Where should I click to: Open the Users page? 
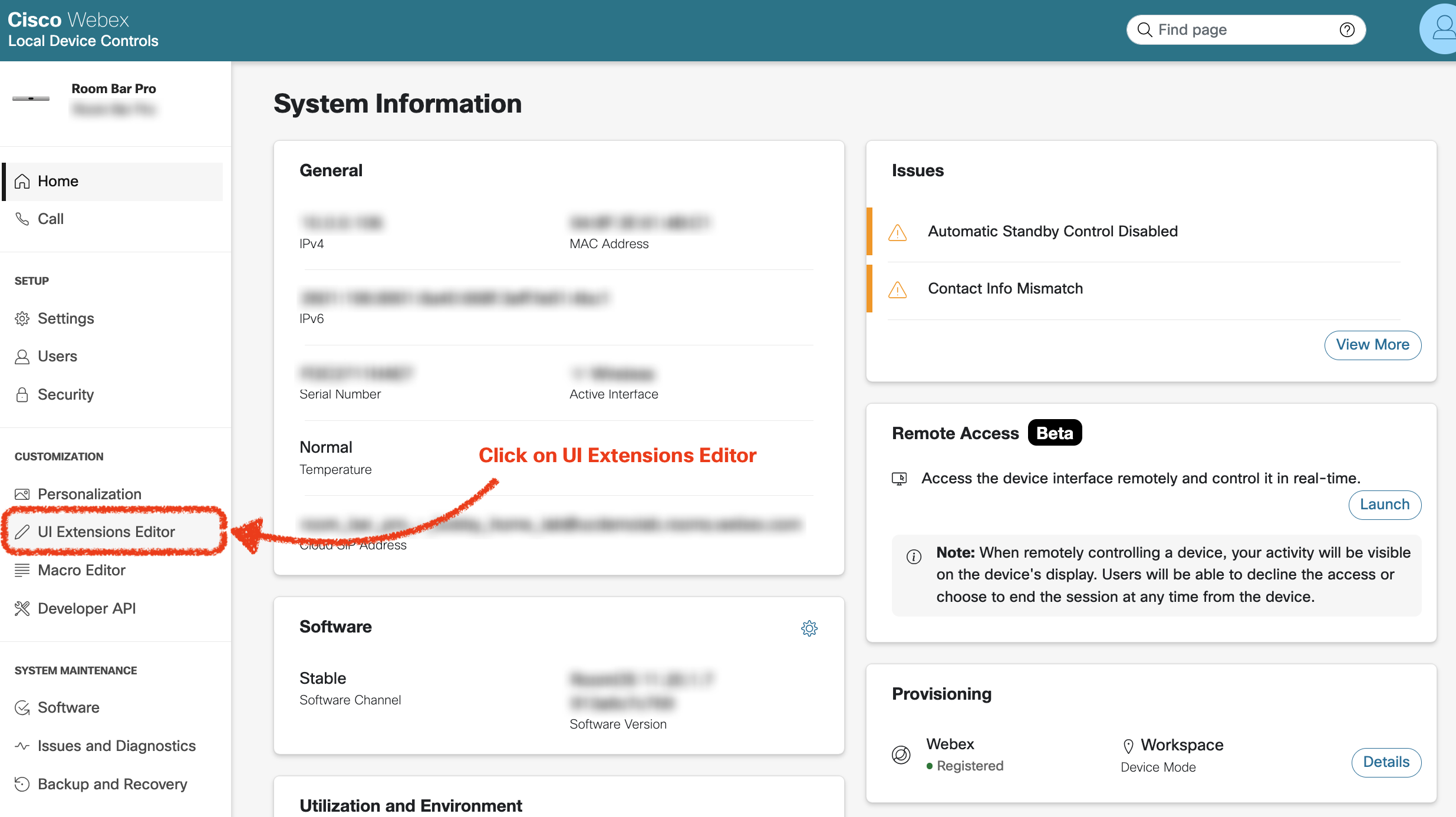pyautogui.click(x=57, y=356)
